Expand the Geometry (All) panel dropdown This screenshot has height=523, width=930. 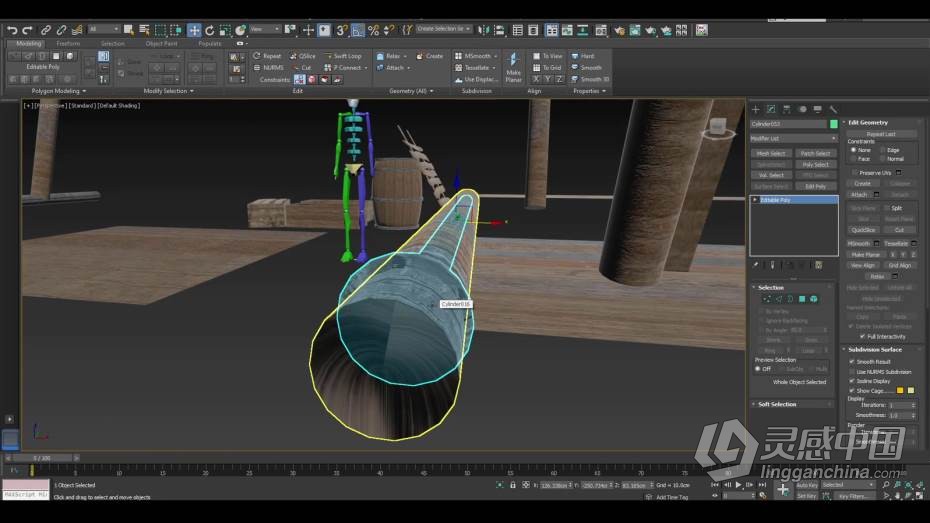click(411, 91)
